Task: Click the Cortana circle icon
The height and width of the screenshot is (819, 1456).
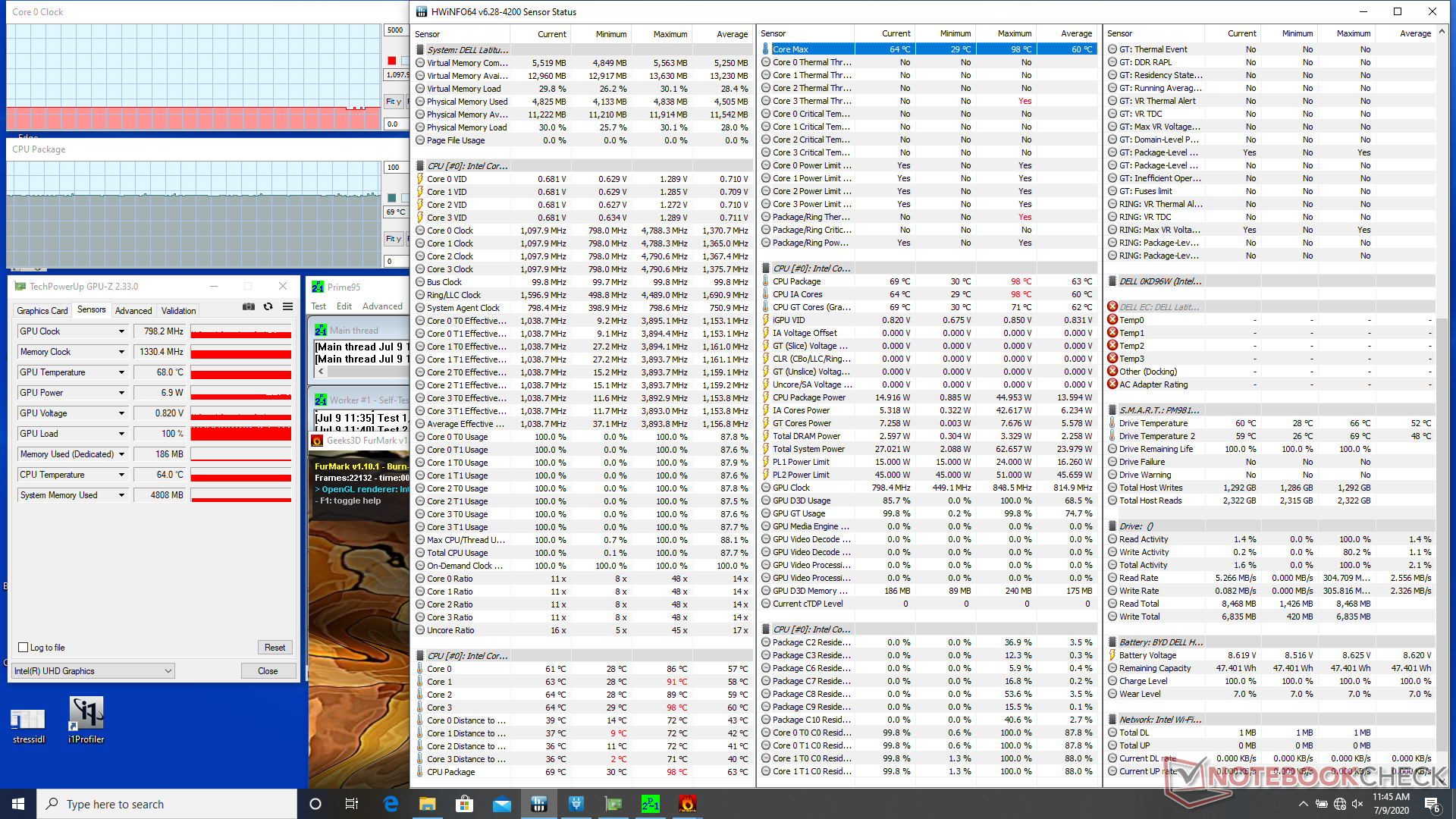Action: coord(315,804)
